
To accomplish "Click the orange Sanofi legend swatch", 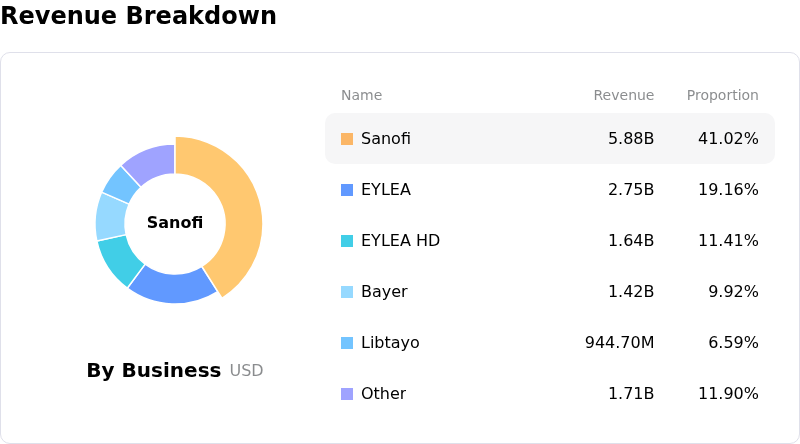I will pyautogui.click(x=347, y=139).
